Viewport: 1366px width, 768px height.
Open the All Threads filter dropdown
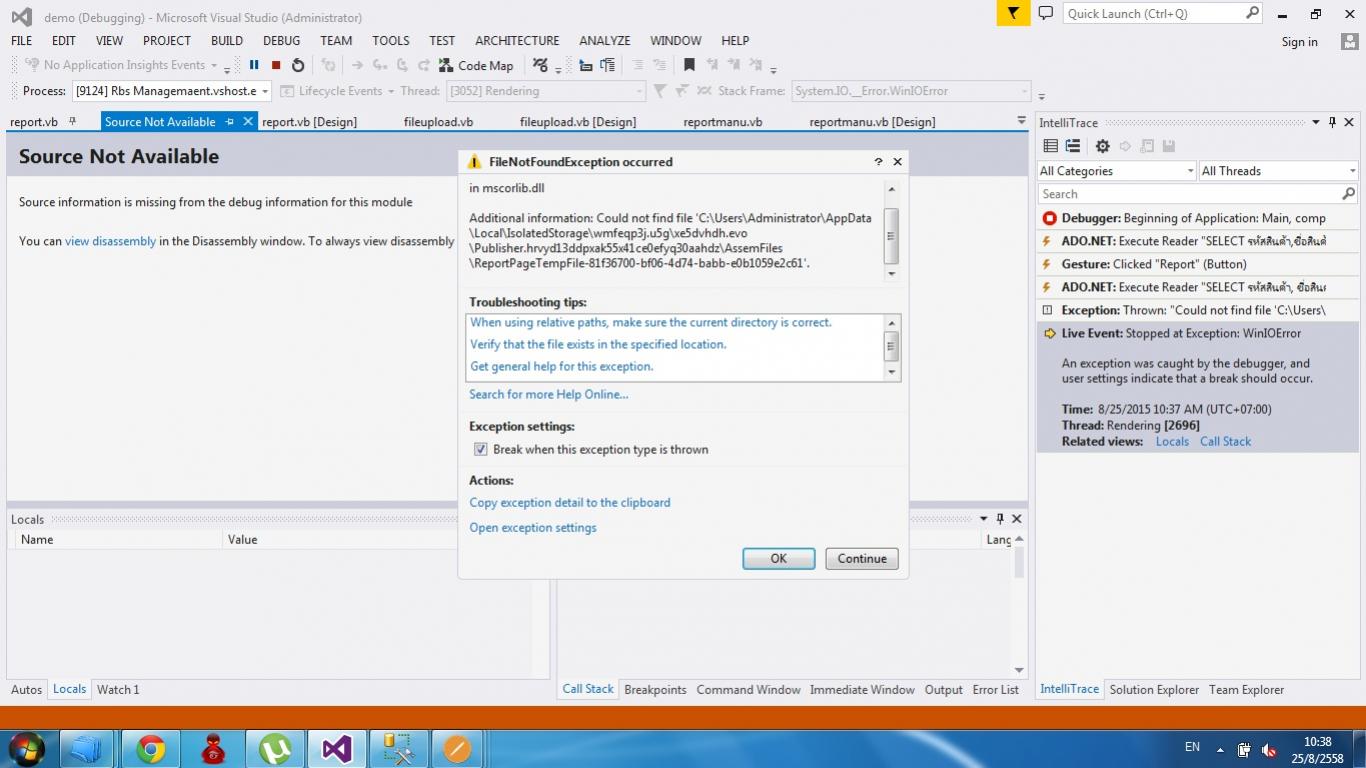tap(1352, 171)
